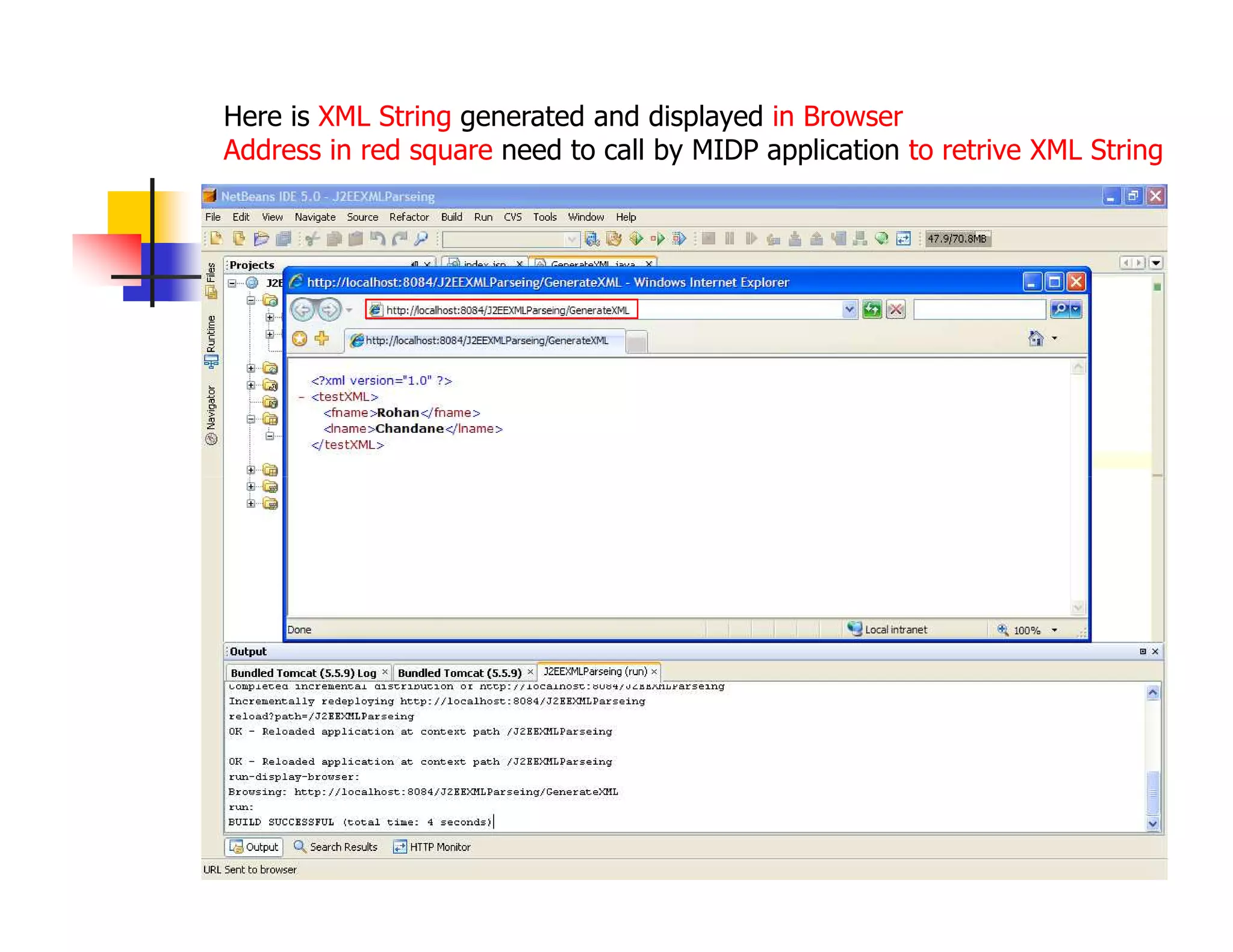
Task: Open the Tools menu
Action: (x=545, y=217)
